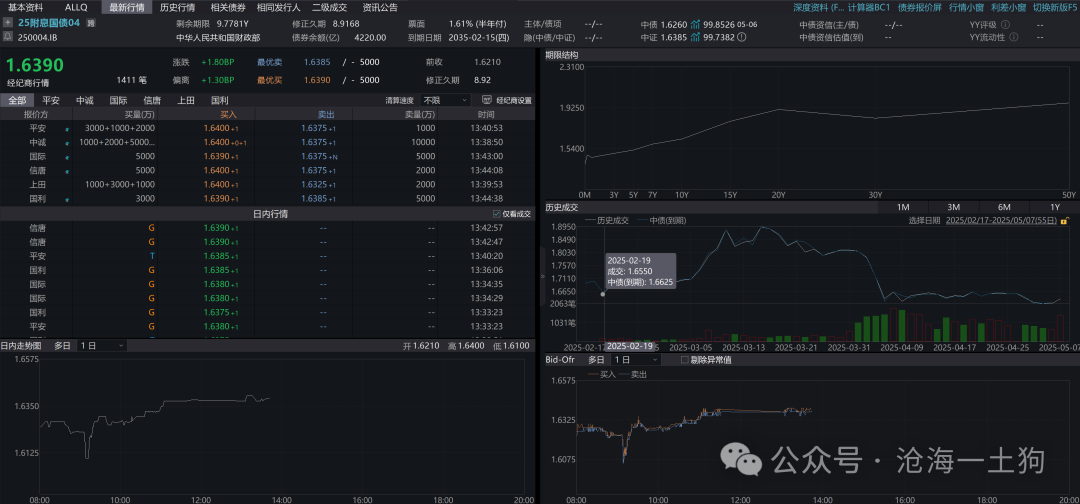Click the info icon beside 99.7382
The image size is (1080, 504).
click(x=743, y=37)
